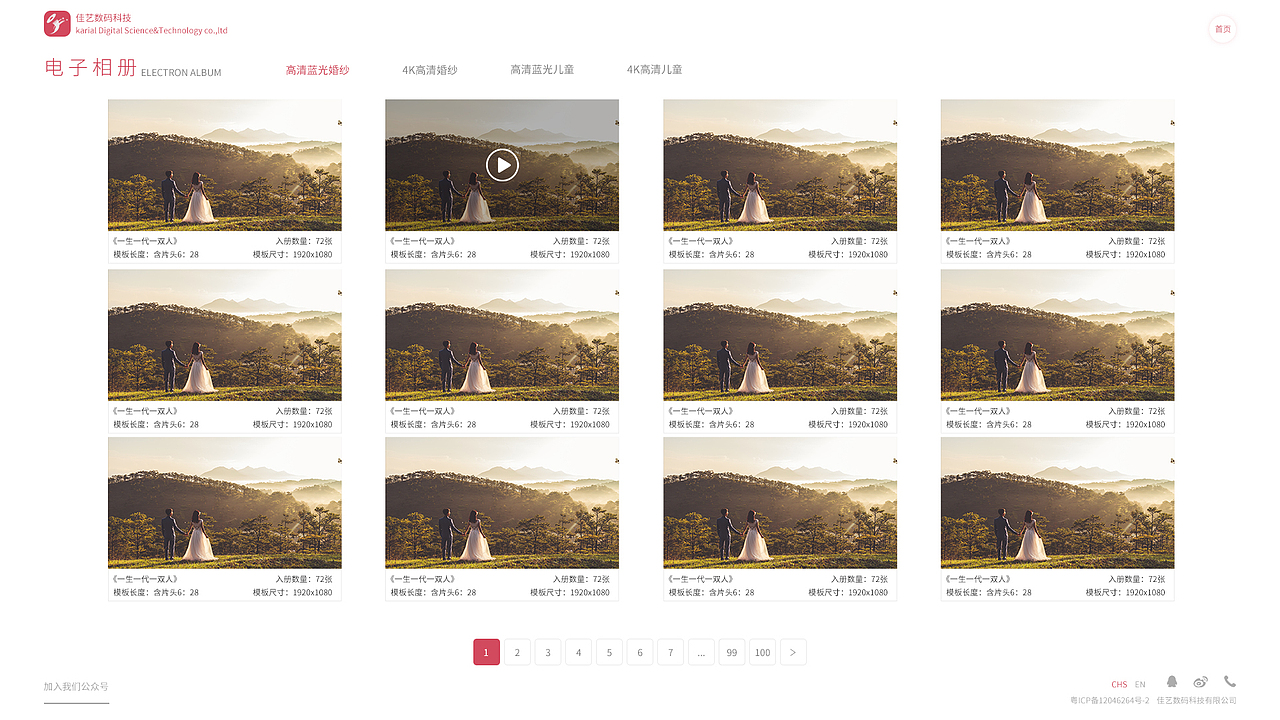Switch language to CHS
Viewport: 1280px width, 720px height.
click(1119, 685)
